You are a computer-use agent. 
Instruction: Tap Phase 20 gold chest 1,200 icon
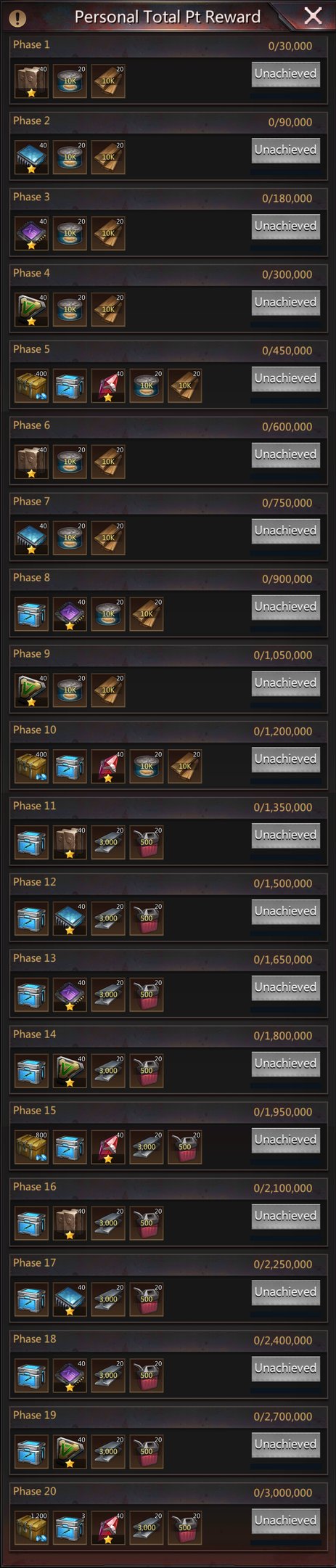[32, 1528]
